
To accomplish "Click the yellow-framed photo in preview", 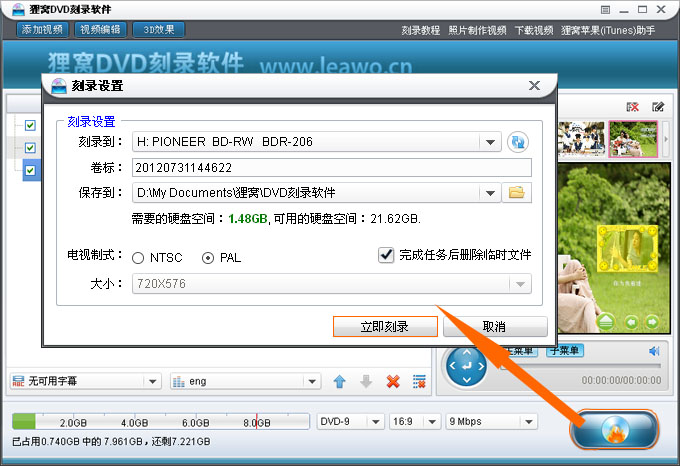I will point(628,249).
